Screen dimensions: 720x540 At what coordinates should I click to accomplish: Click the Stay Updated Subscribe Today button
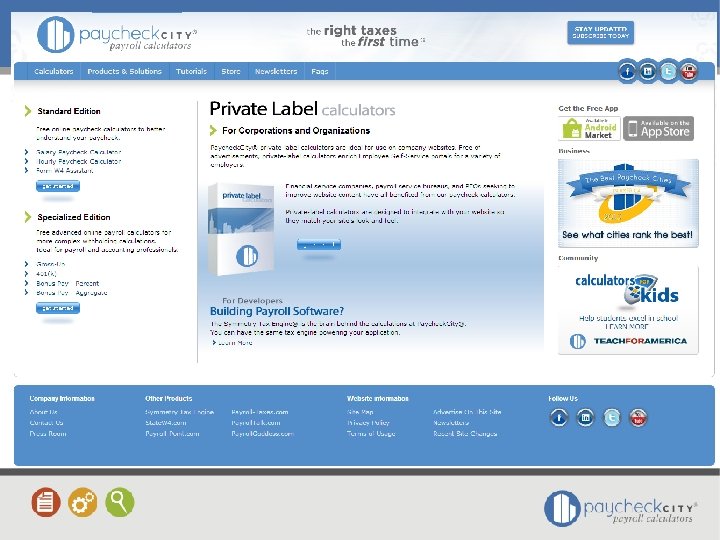[x=601, y=32]
